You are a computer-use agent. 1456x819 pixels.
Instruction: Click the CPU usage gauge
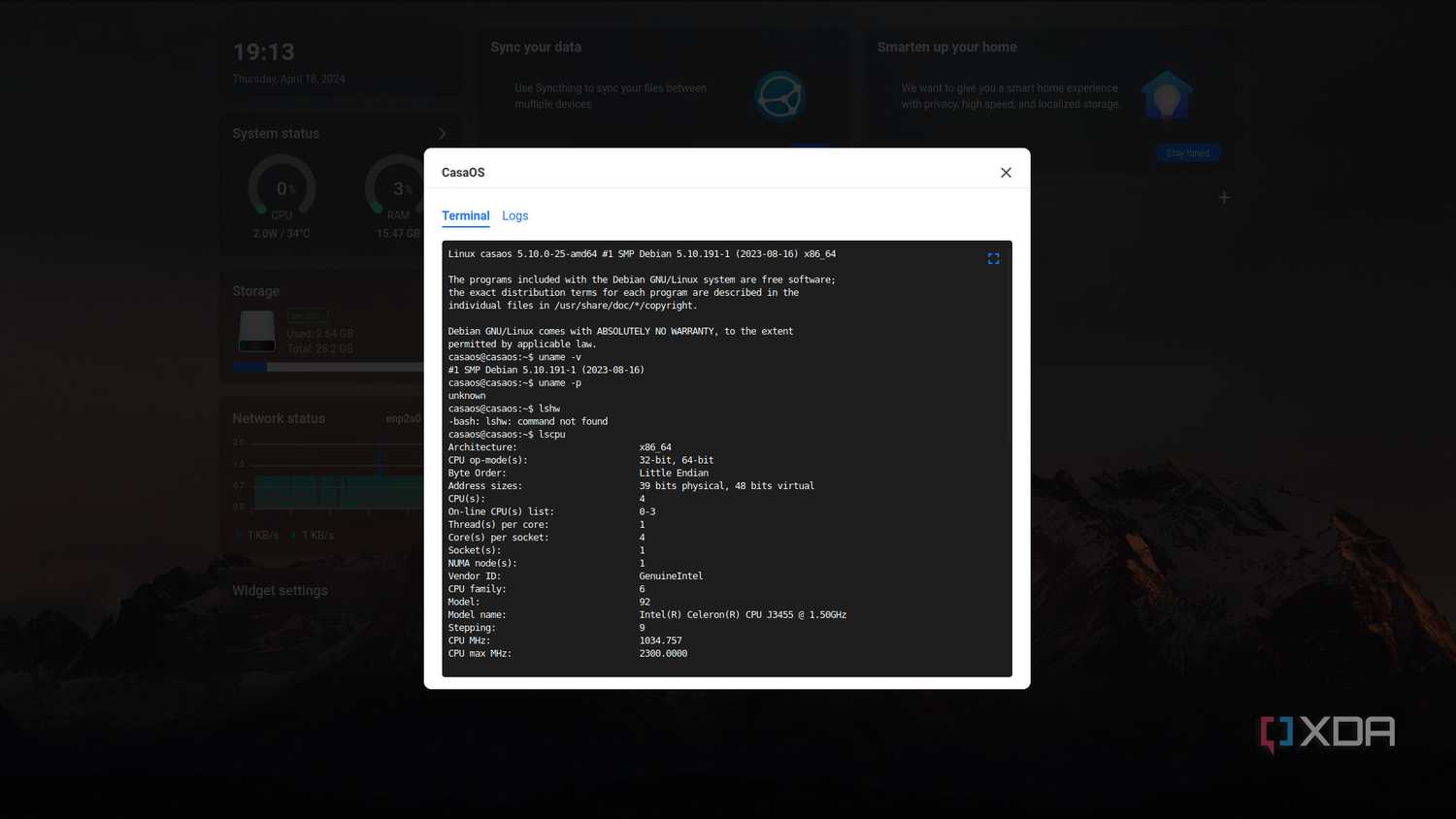[281, 188]
